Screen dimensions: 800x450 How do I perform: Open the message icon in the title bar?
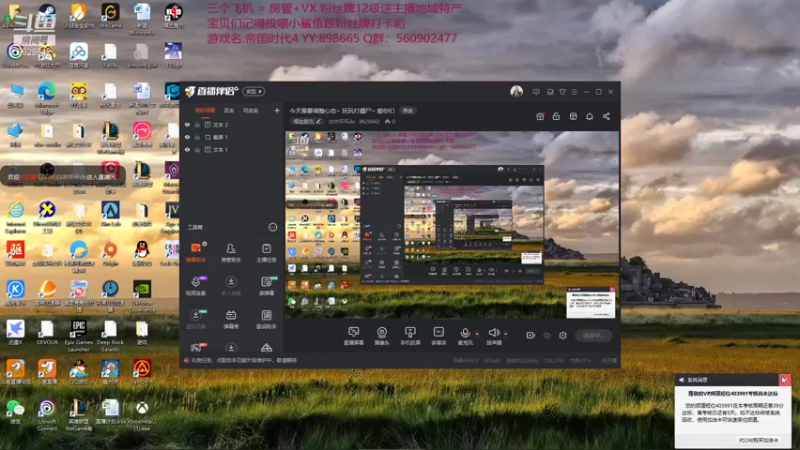point(536,92)
